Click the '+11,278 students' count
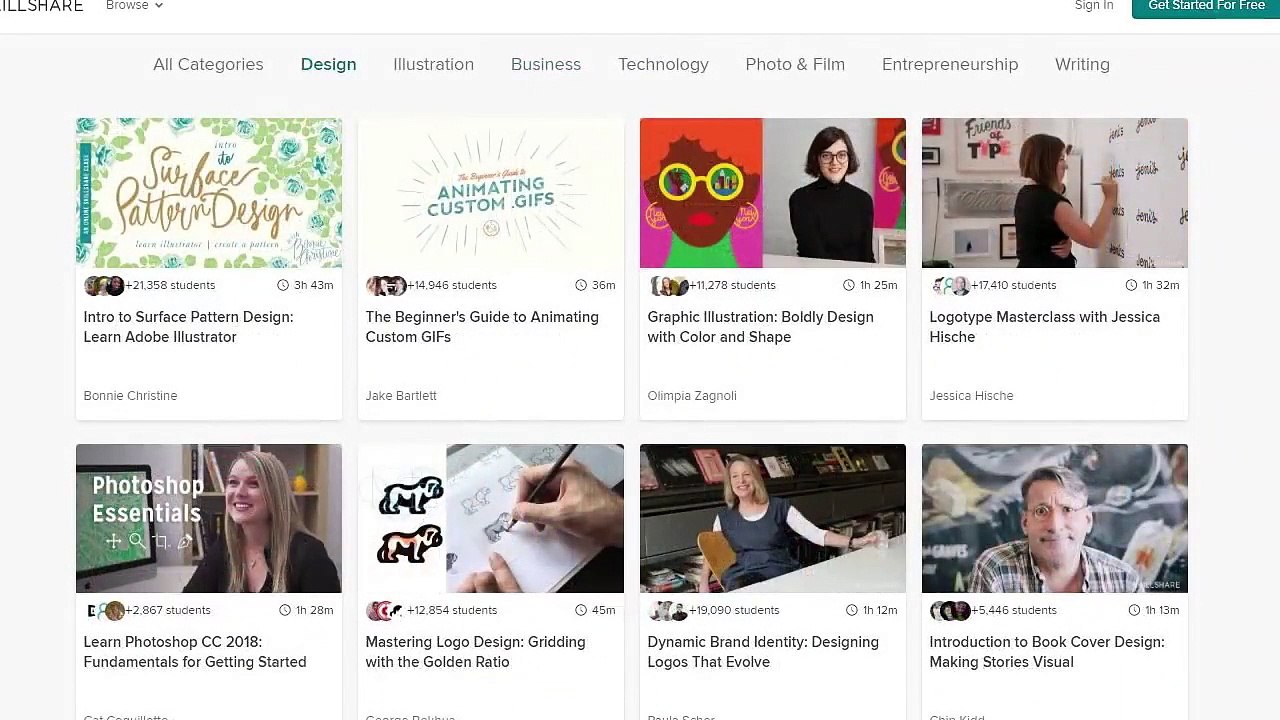Image resolution: width=1280 pixels, height=720 pixels. (x=733, y=285)
